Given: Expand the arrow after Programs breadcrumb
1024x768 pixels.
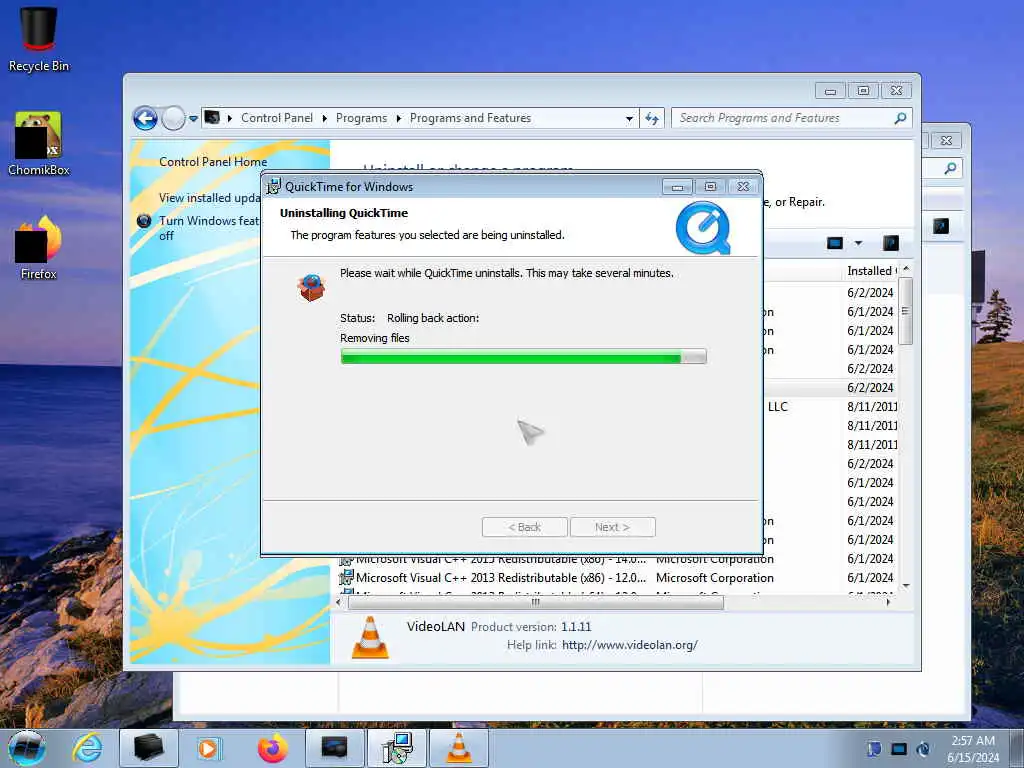Looking at the screenshot, I should 398,118.
